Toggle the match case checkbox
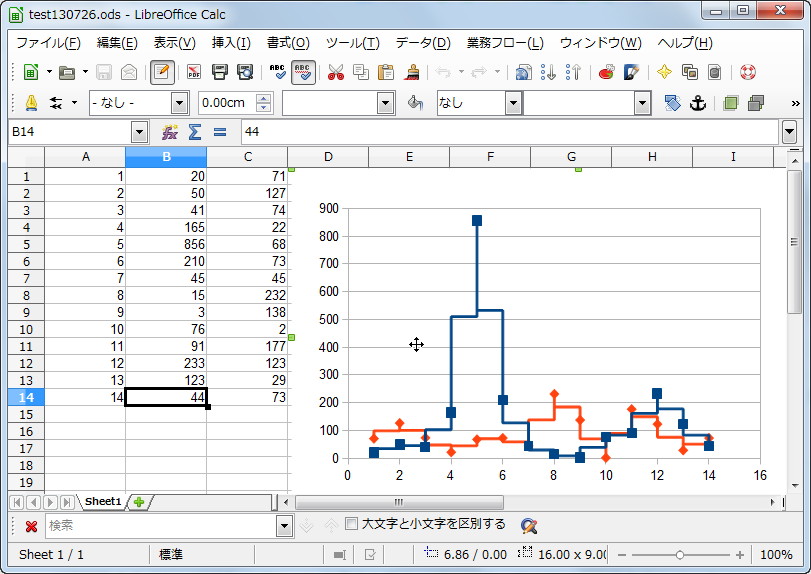The width and height of the screenshot is (811, 574). 351,524
